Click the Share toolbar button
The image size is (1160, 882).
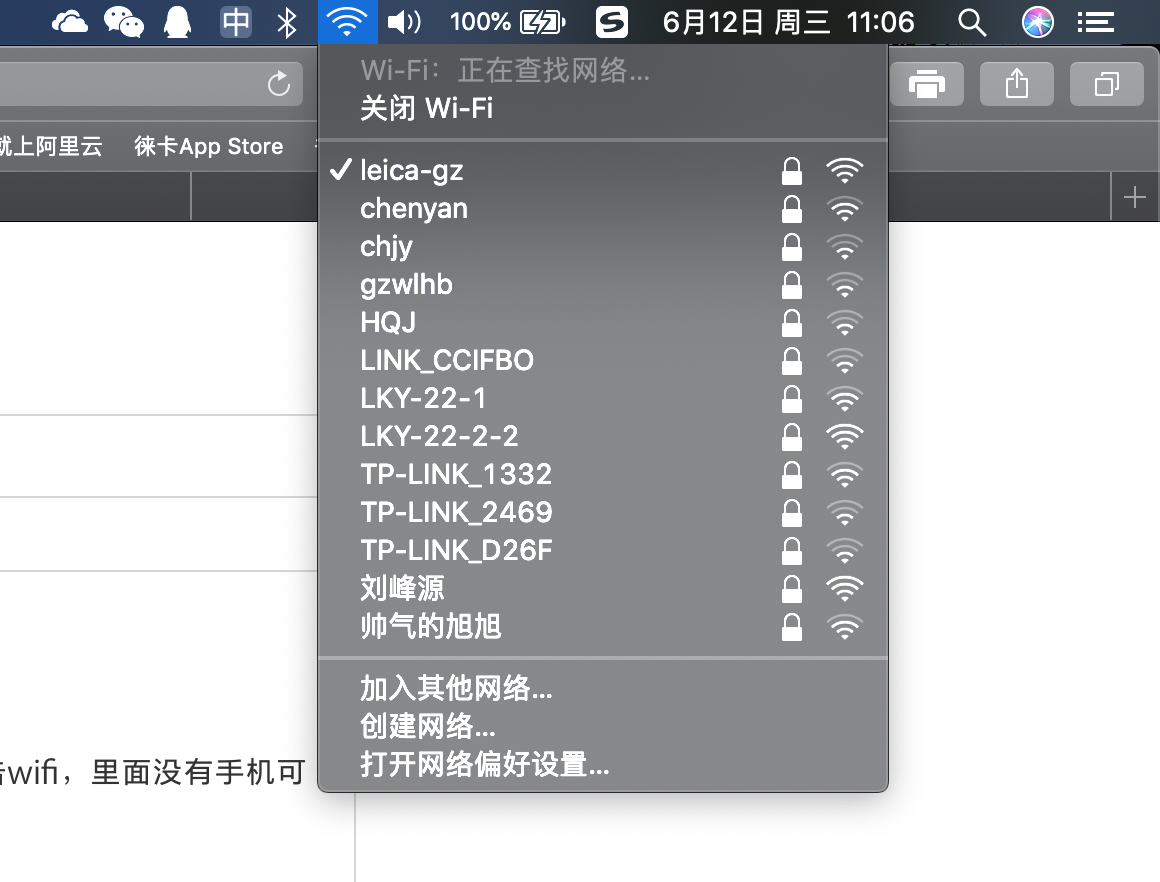(1016, 84)
